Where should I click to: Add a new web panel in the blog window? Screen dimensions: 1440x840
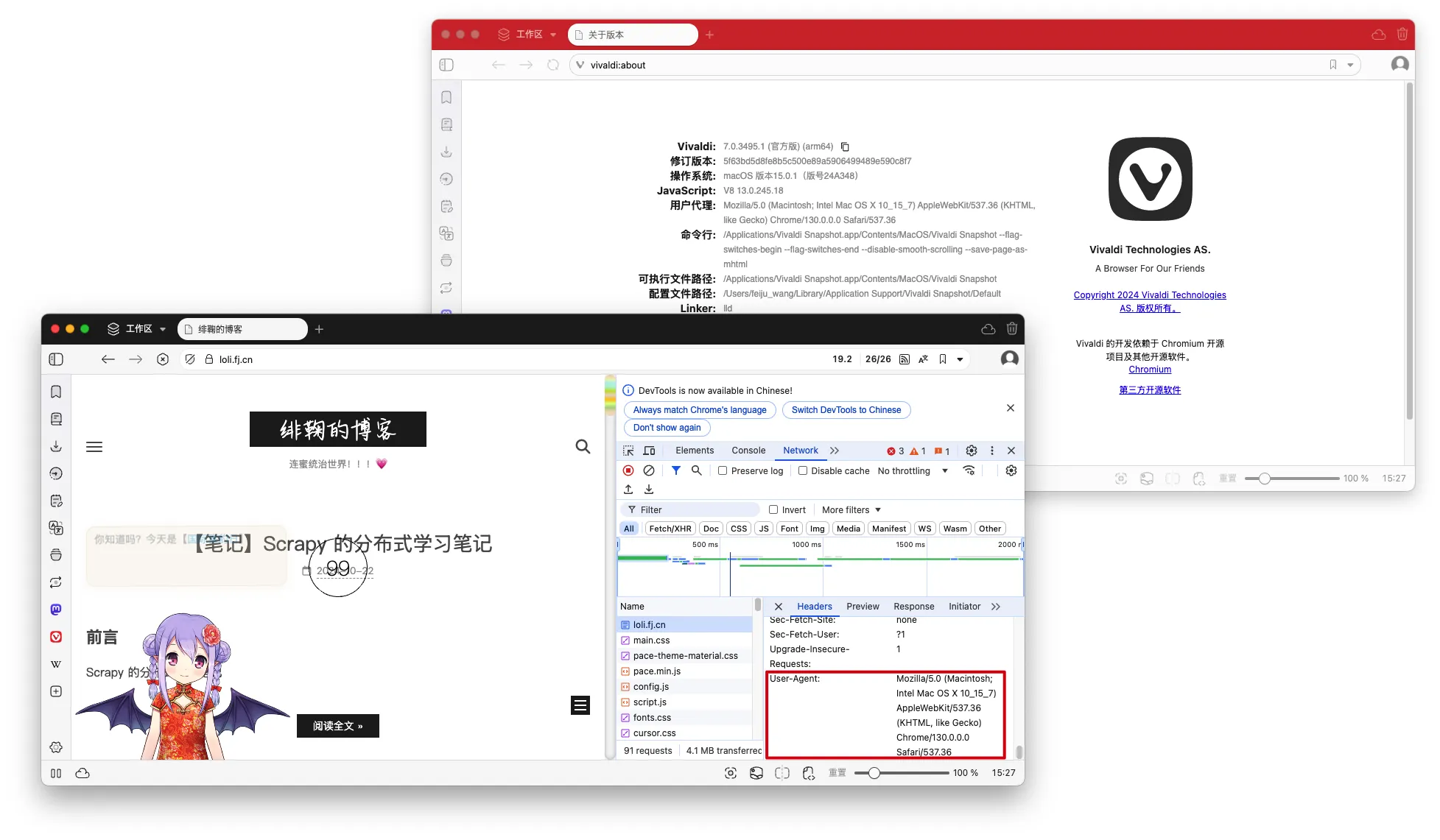pyautogui.click(x=56, y=691)
